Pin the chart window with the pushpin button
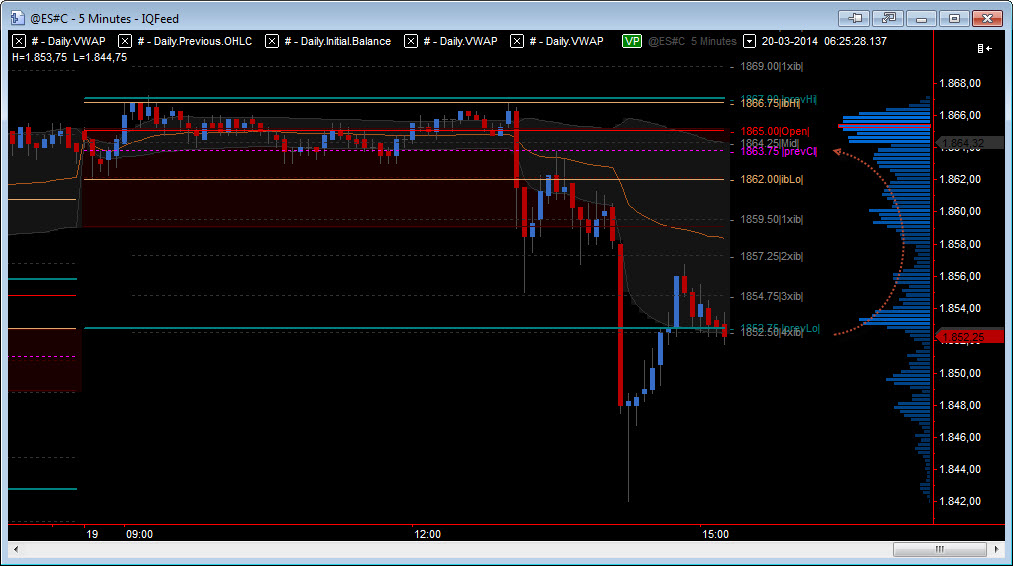The image size is (1013, 566). [x=854, y=18]
